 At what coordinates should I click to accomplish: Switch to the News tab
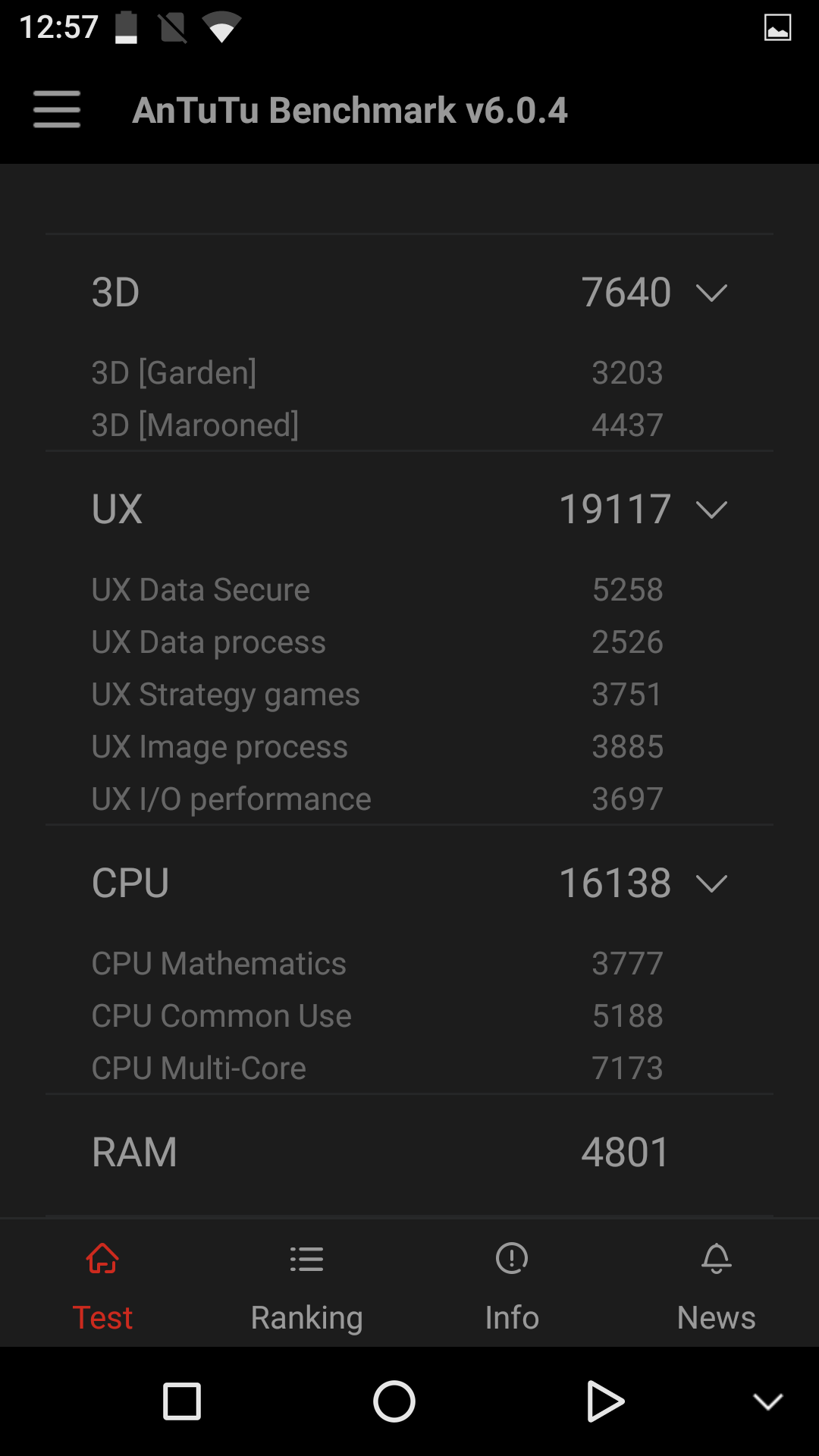pyautogui.click(x=716, y=1317)
